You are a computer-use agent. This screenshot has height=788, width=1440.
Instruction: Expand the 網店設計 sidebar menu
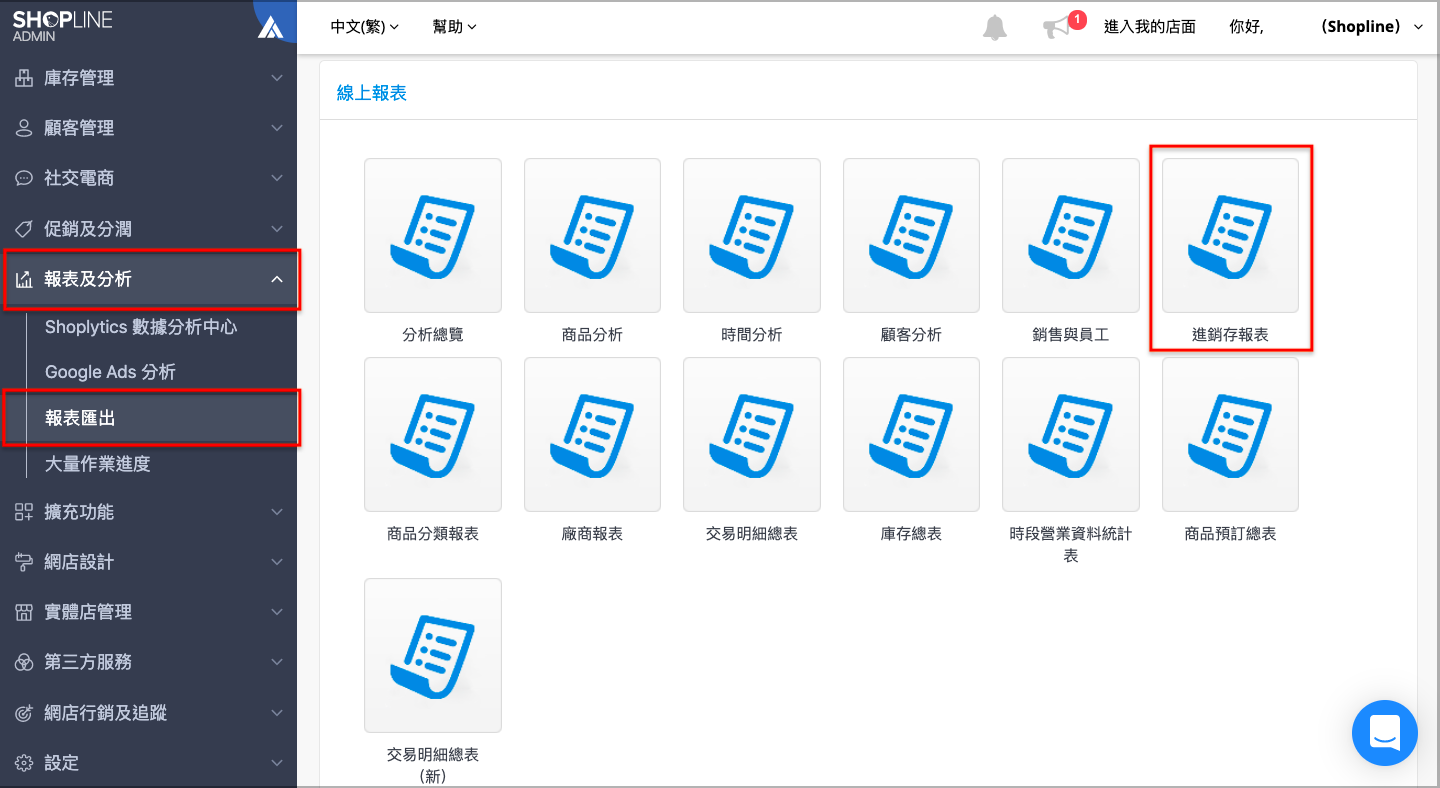(x=149, y=562)
